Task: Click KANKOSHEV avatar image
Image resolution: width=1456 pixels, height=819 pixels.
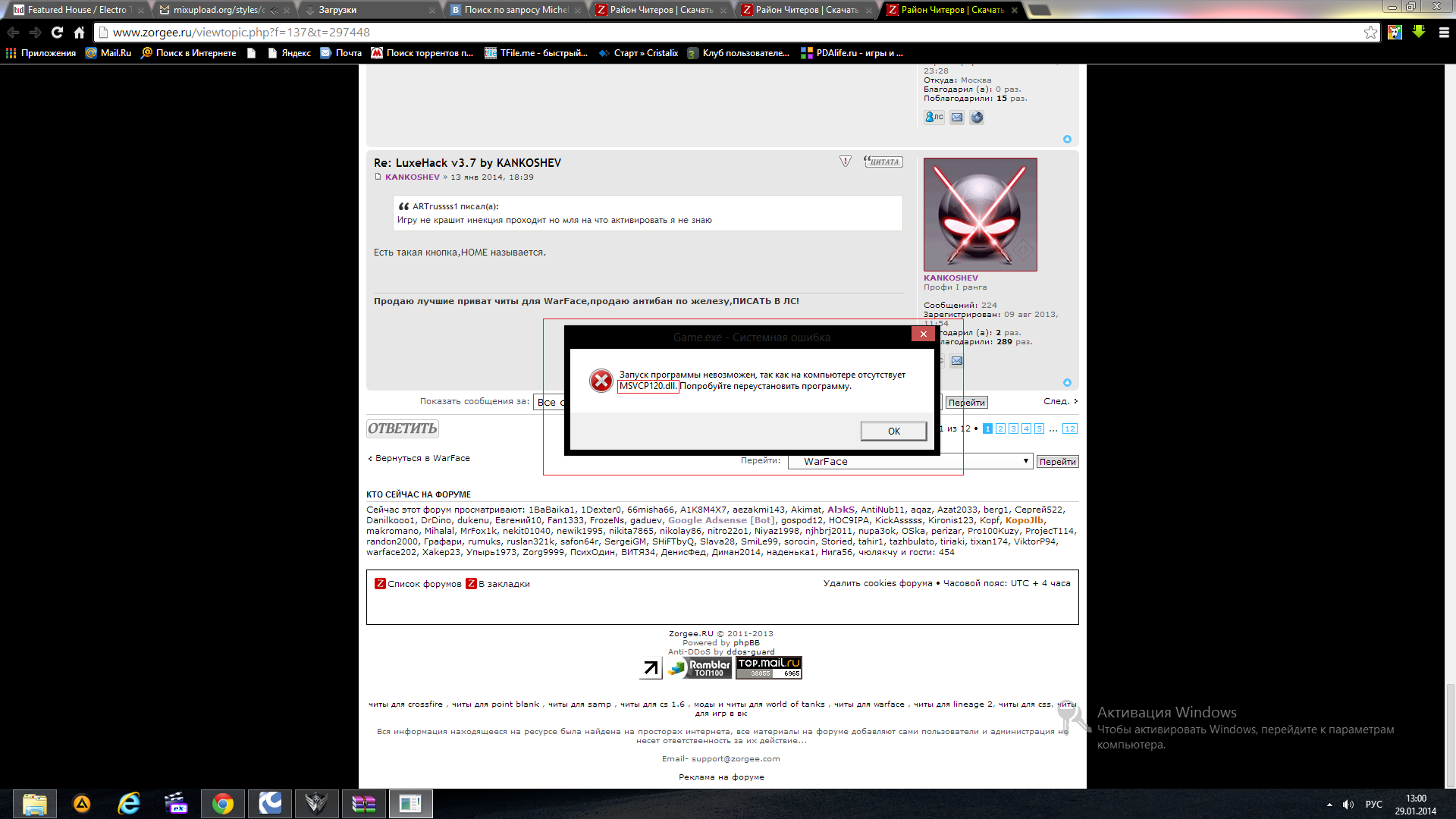Action: point(980,215)
